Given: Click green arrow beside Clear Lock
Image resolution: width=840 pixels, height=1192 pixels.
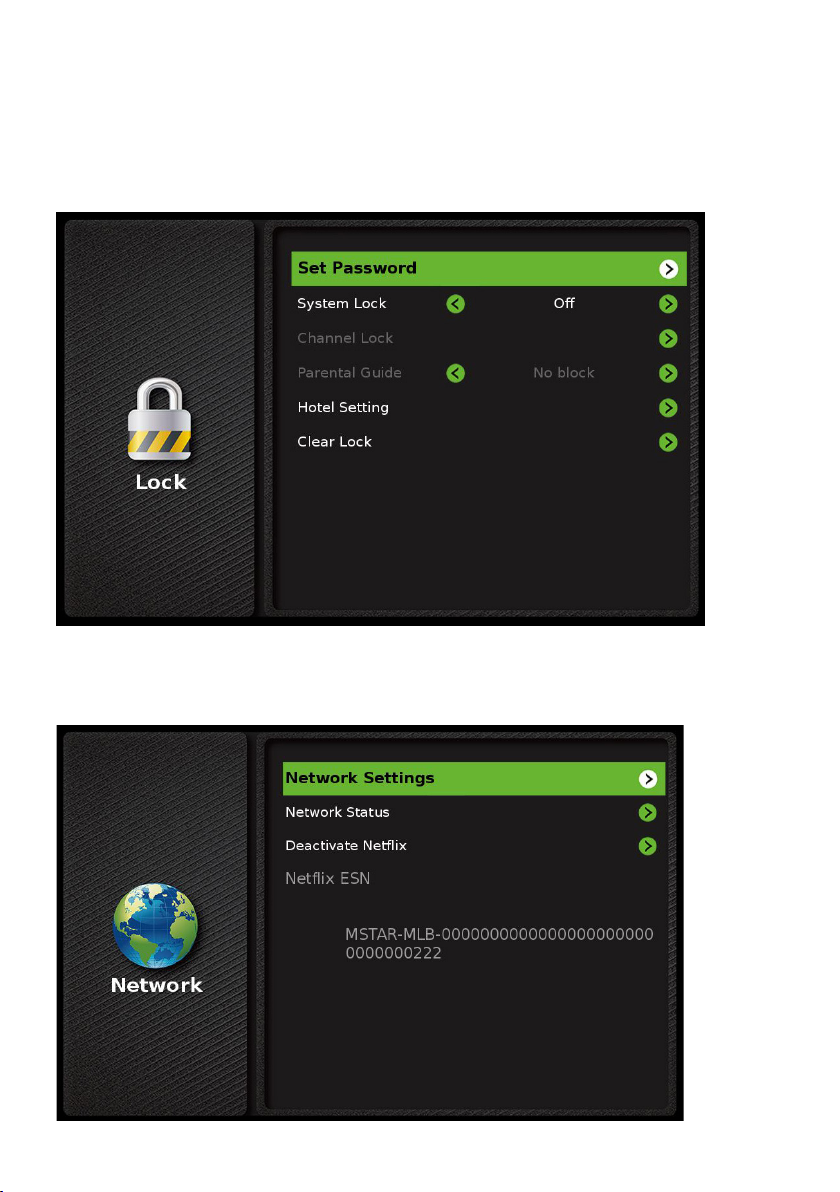Looking at the screenshot, I should click(668, 442).
